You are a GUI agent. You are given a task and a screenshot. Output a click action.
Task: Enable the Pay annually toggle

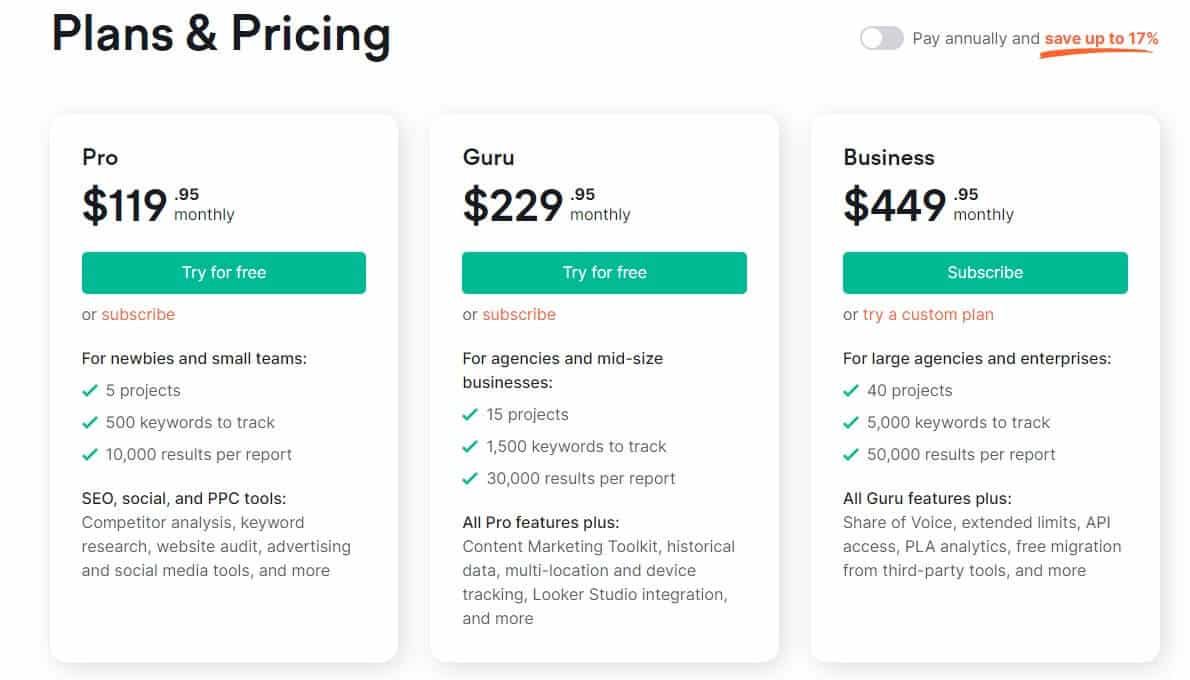(x=881, y=38)
